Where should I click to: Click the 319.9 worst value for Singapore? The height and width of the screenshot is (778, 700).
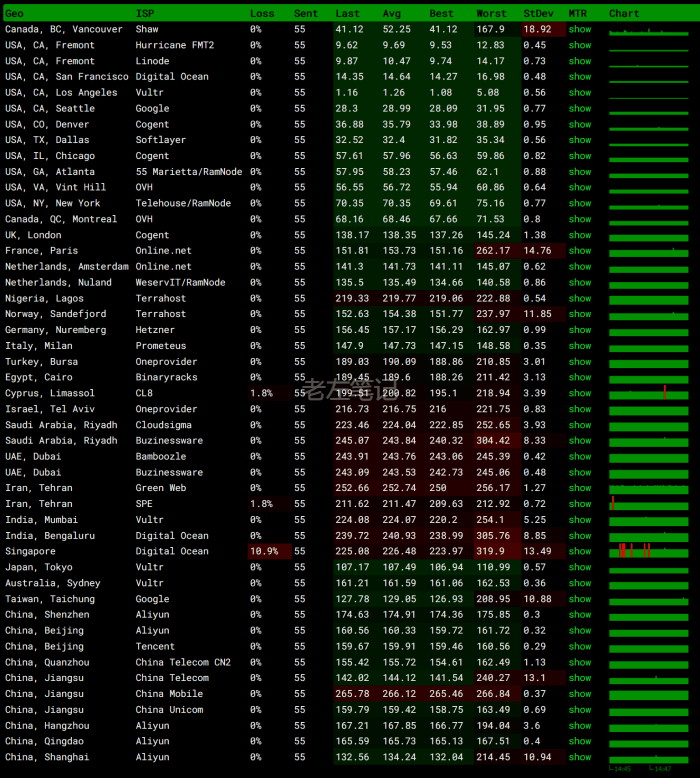click(x=490, y=551)
